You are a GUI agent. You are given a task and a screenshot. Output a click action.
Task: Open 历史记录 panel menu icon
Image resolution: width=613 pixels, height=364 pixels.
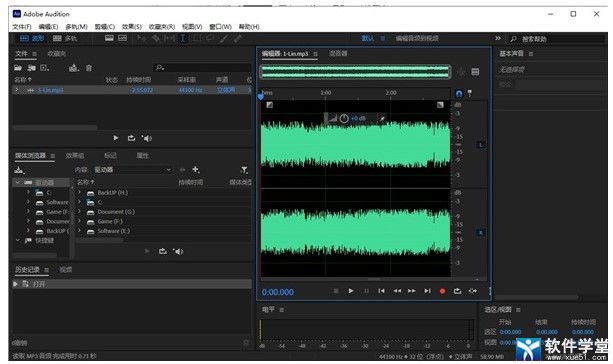click(46, 270)
